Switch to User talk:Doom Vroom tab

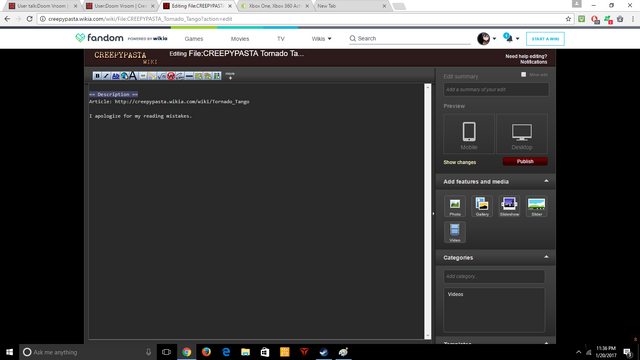click(42, 6)
